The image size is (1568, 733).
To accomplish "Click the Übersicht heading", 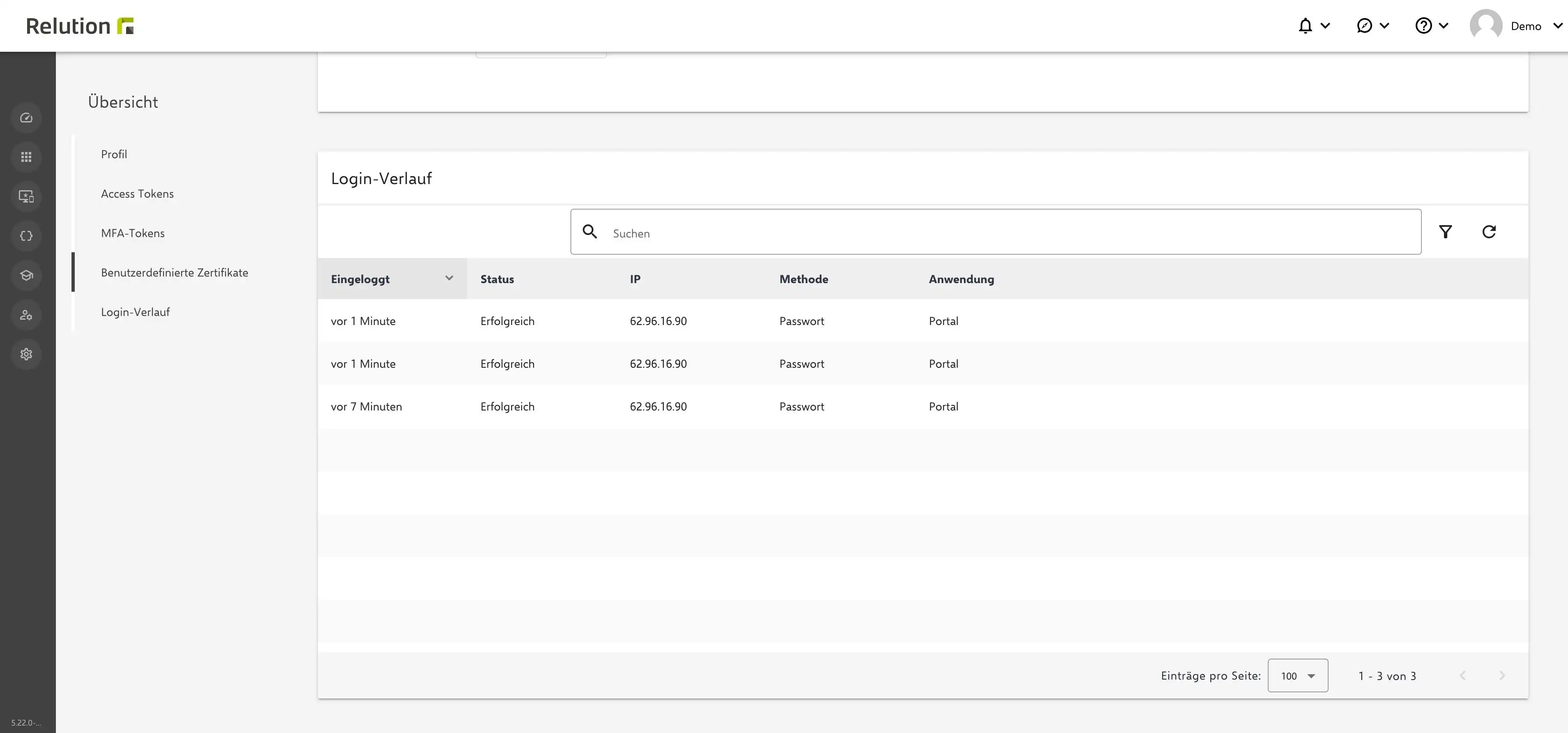I will pos(123,101).
